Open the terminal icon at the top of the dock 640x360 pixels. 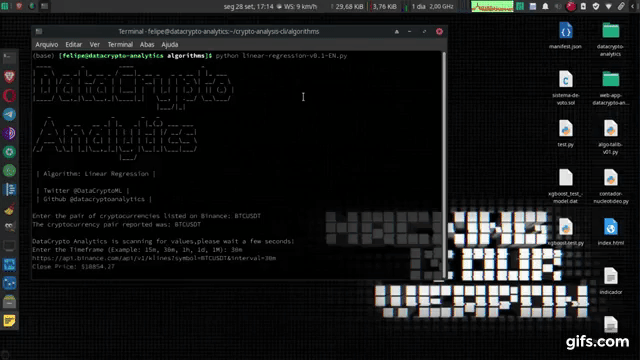pyautogui.click(x=9, y=58)
